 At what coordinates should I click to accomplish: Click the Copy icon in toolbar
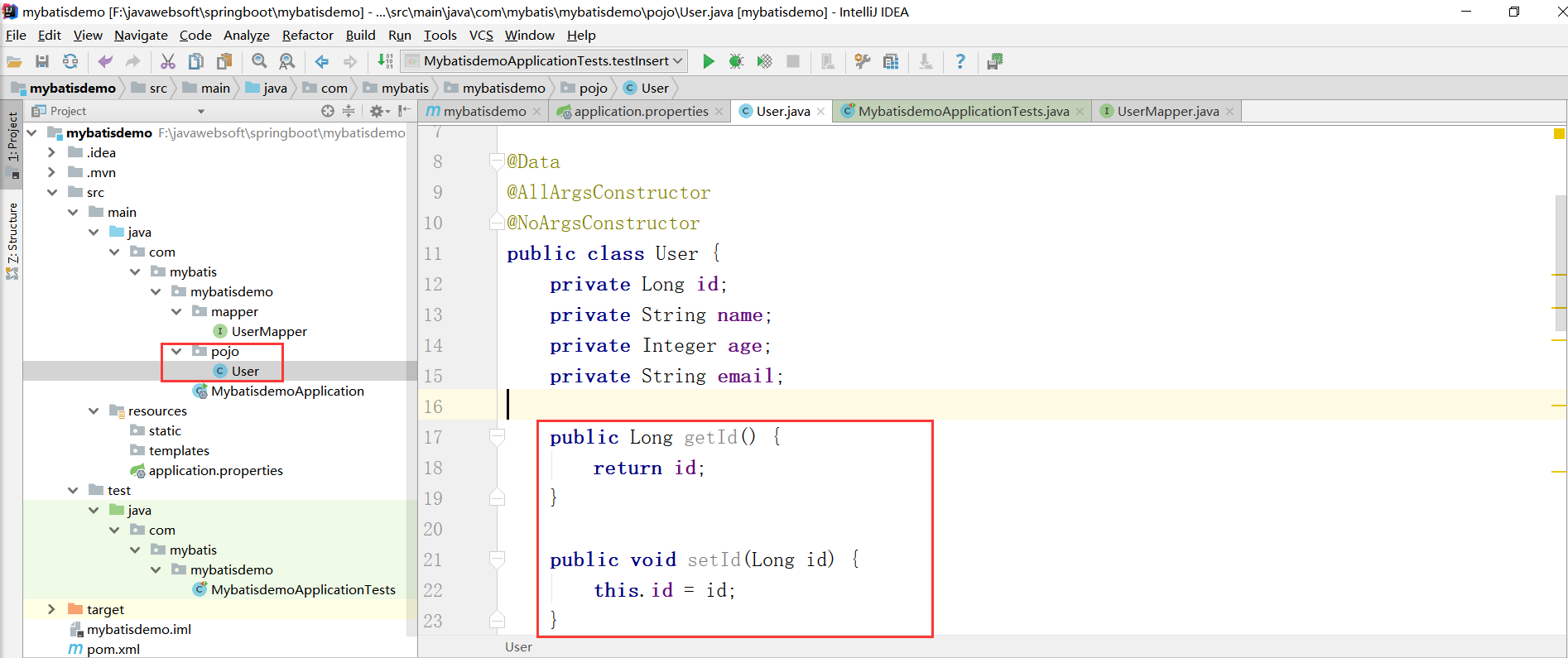[196, 61]
